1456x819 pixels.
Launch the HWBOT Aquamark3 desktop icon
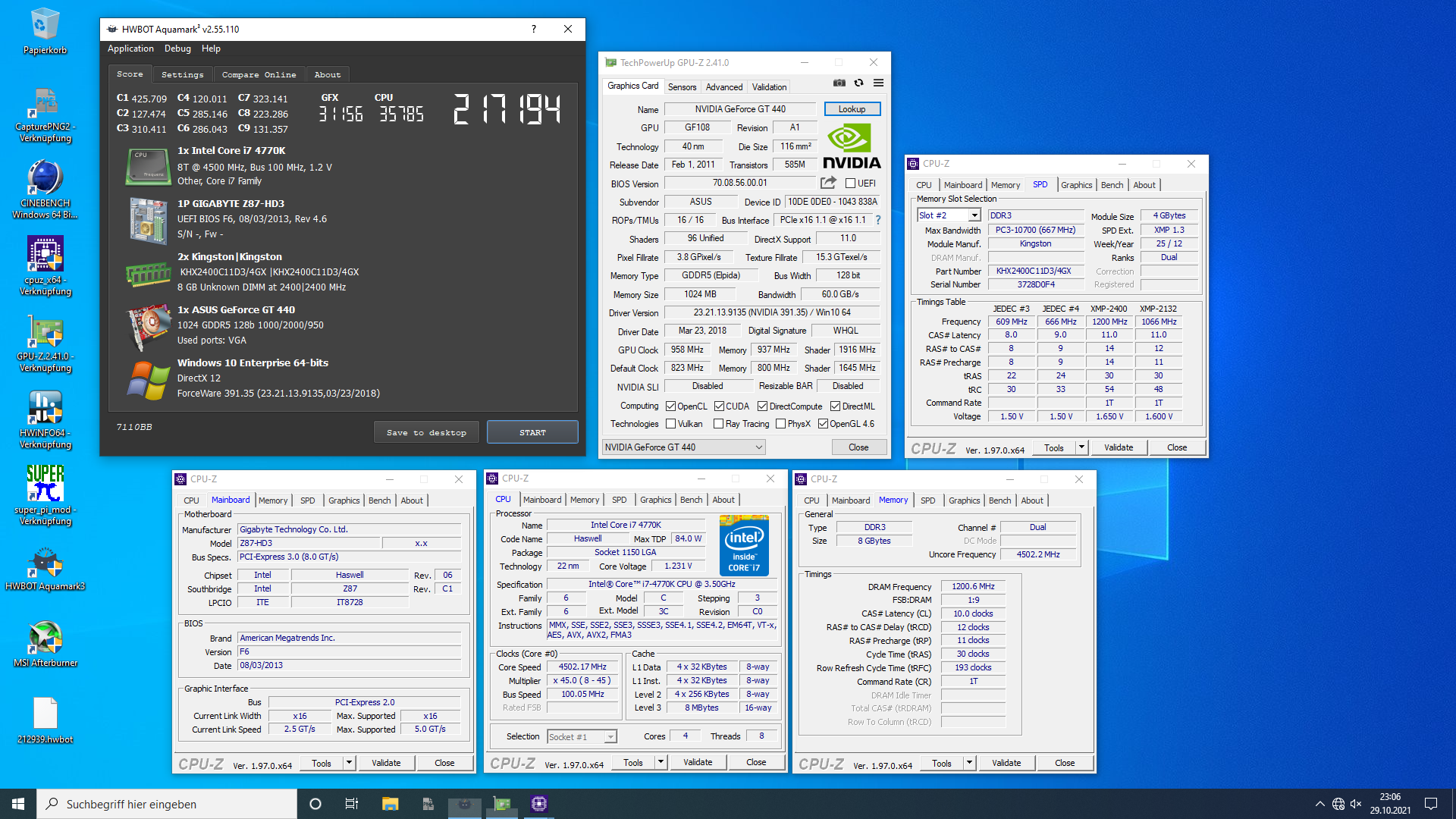45,570
